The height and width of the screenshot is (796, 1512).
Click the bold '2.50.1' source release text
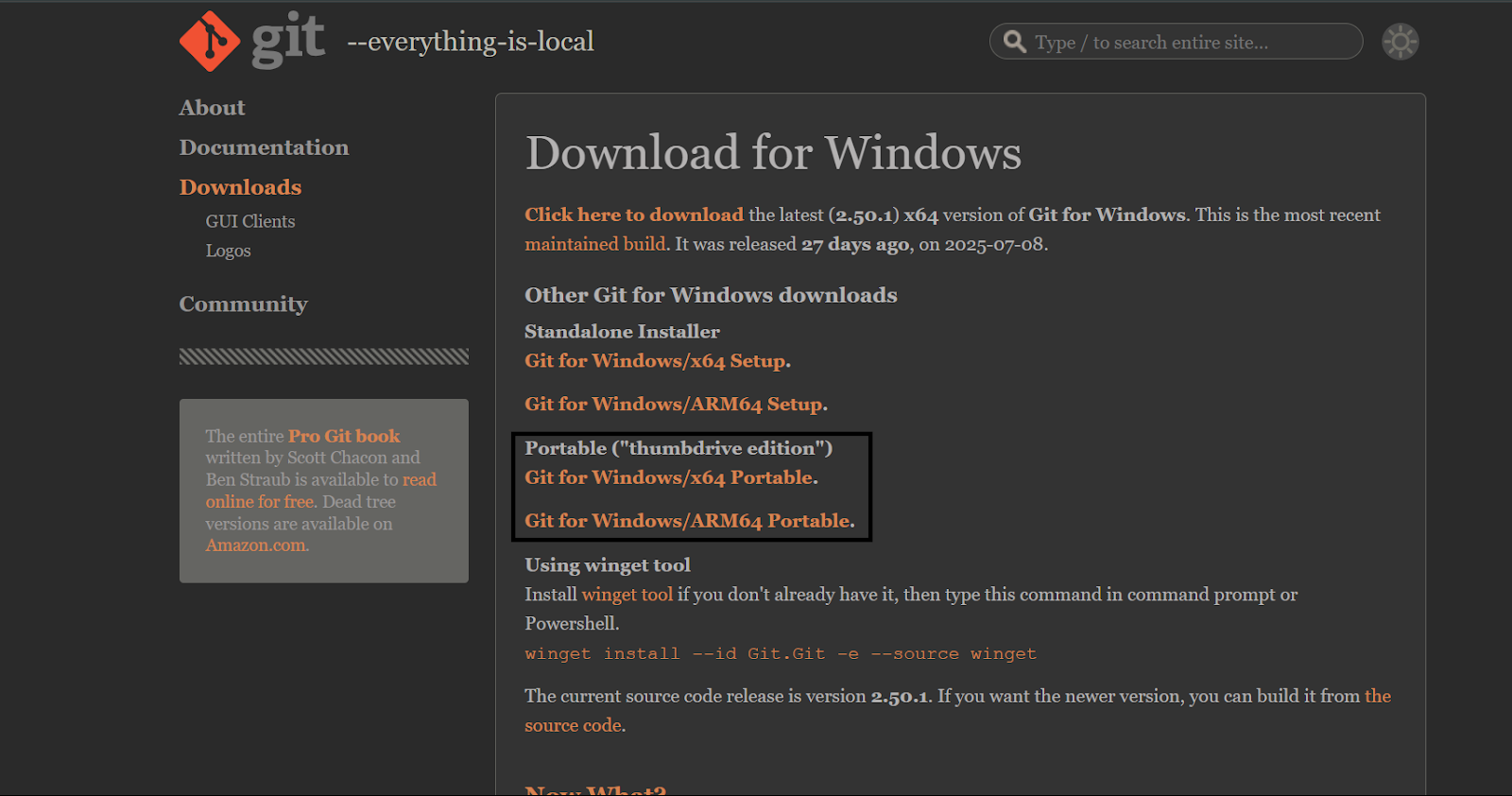click(x=900, y=697)
